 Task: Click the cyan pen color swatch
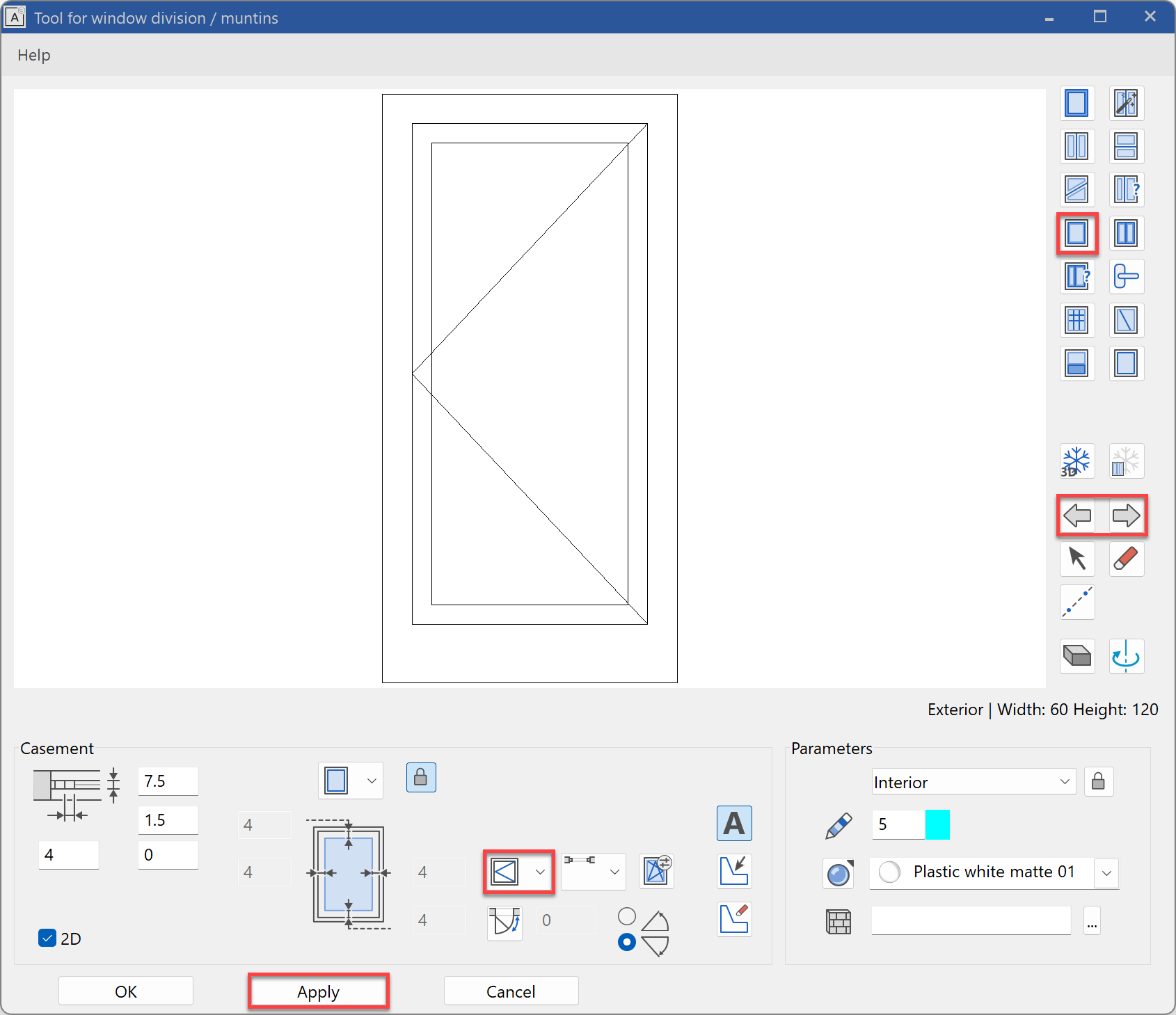pos(937,825)
